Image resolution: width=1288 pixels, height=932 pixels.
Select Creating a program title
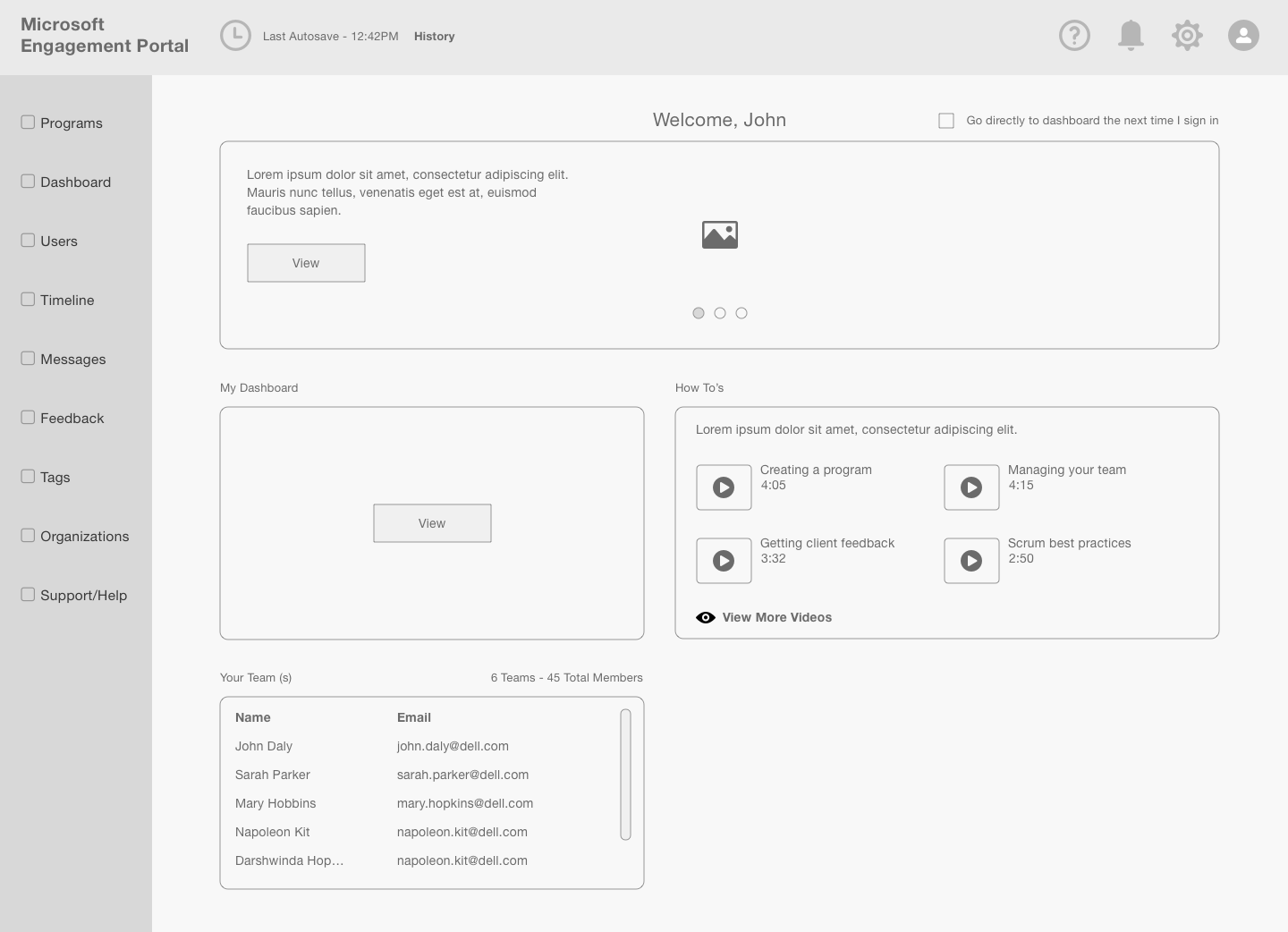(x=816, y=470)
